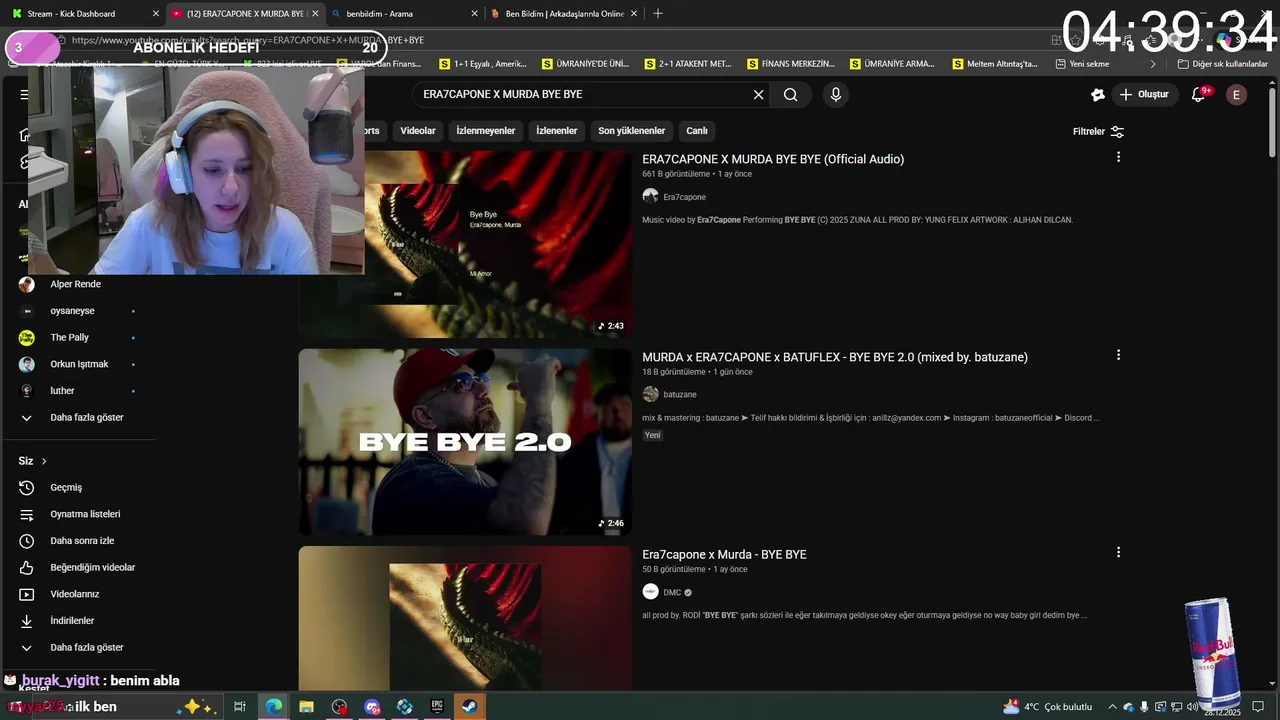Open Epic Games launcher from taskbar
This screenshot has width=1280, height=720.
[x=437, y=706]
